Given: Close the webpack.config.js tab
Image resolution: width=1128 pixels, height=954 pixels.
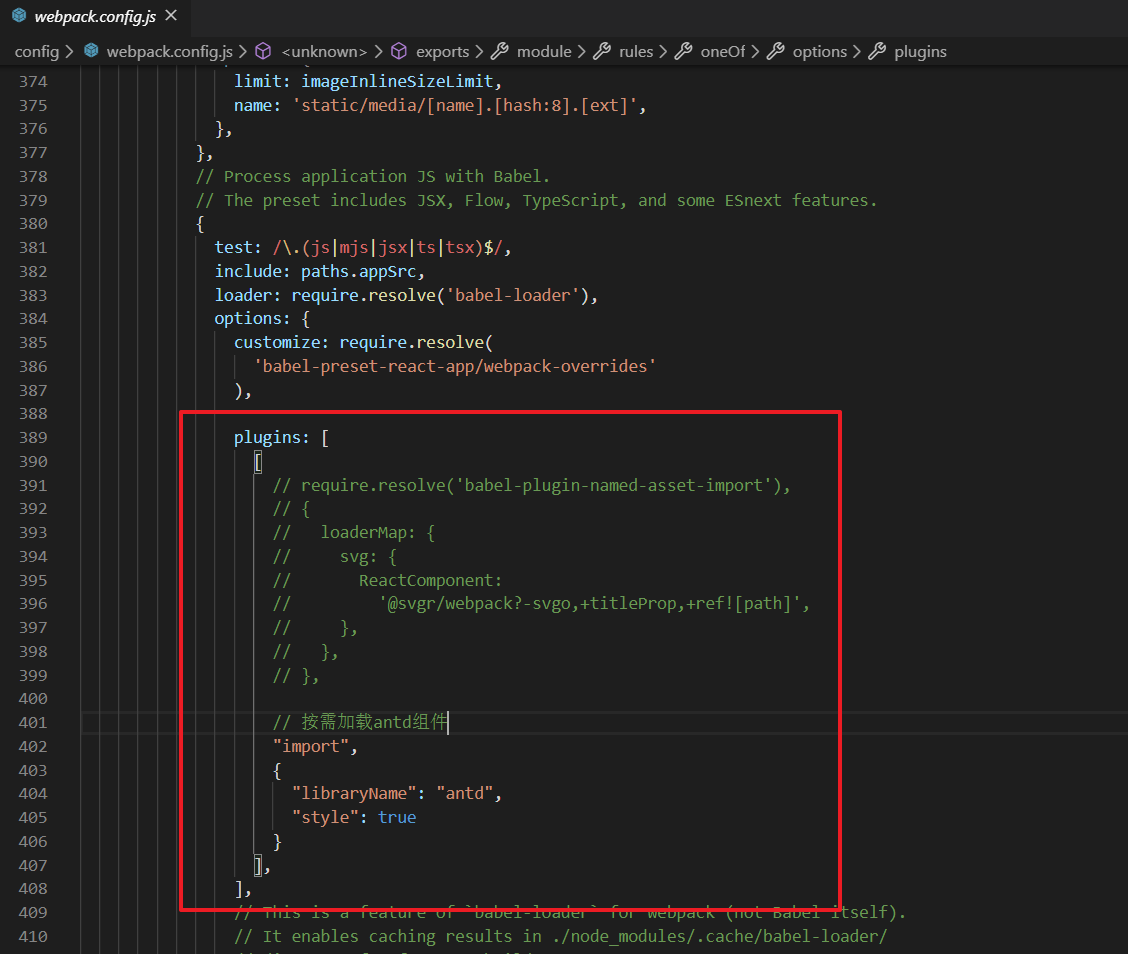Looking at the screenshot, I should click(x=171, y=16).
